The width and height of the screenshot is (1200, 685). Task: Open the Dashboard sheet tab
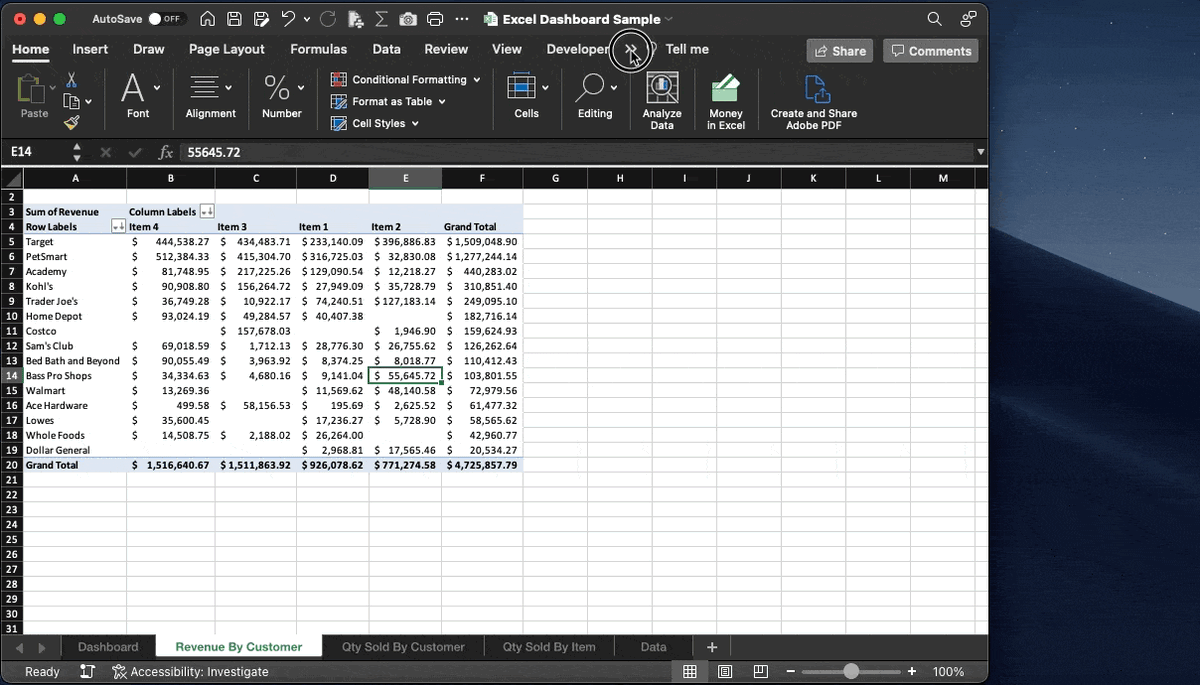pyautogui.click(x=108, y=646)
